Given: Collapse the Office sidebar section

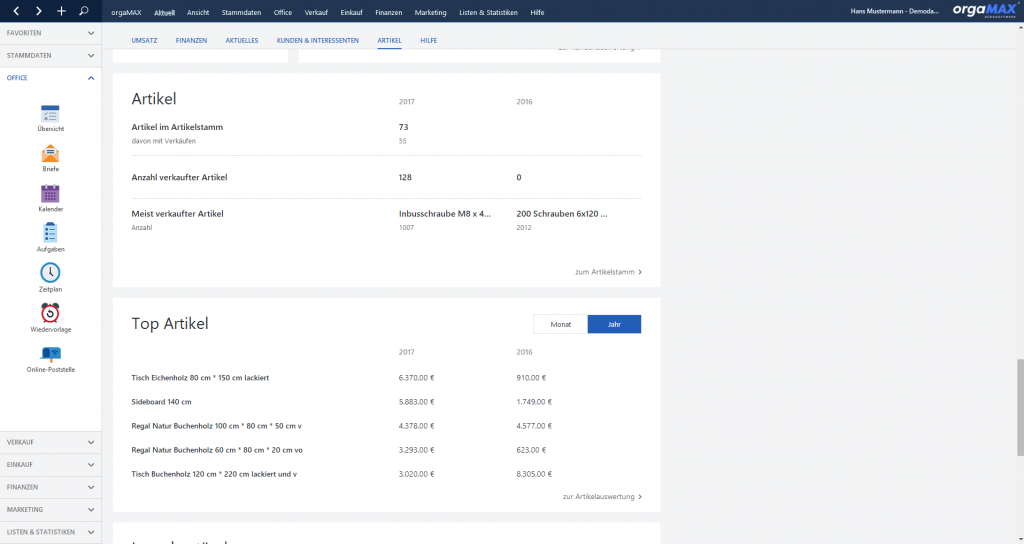Looking at the screenshot, I should [x=50, y=78].
